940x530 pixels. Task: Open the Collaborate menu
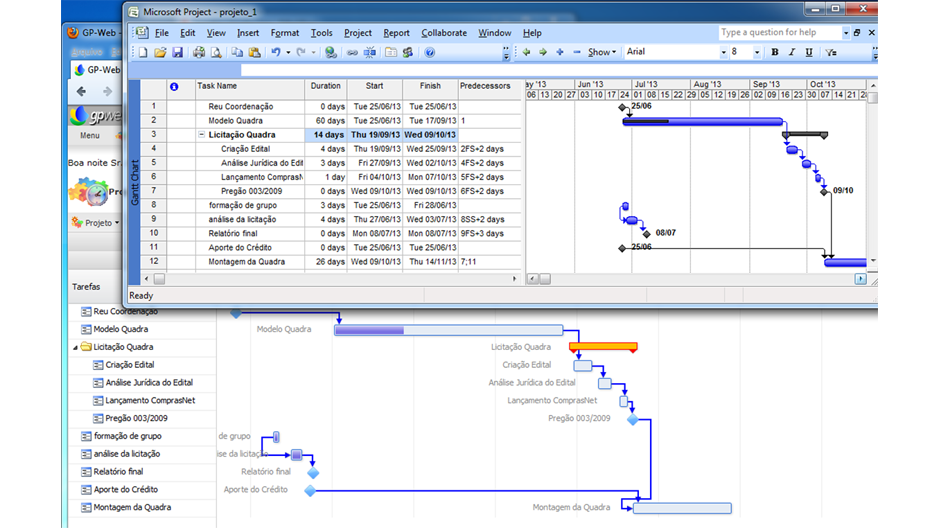click(x=444, y=33)
